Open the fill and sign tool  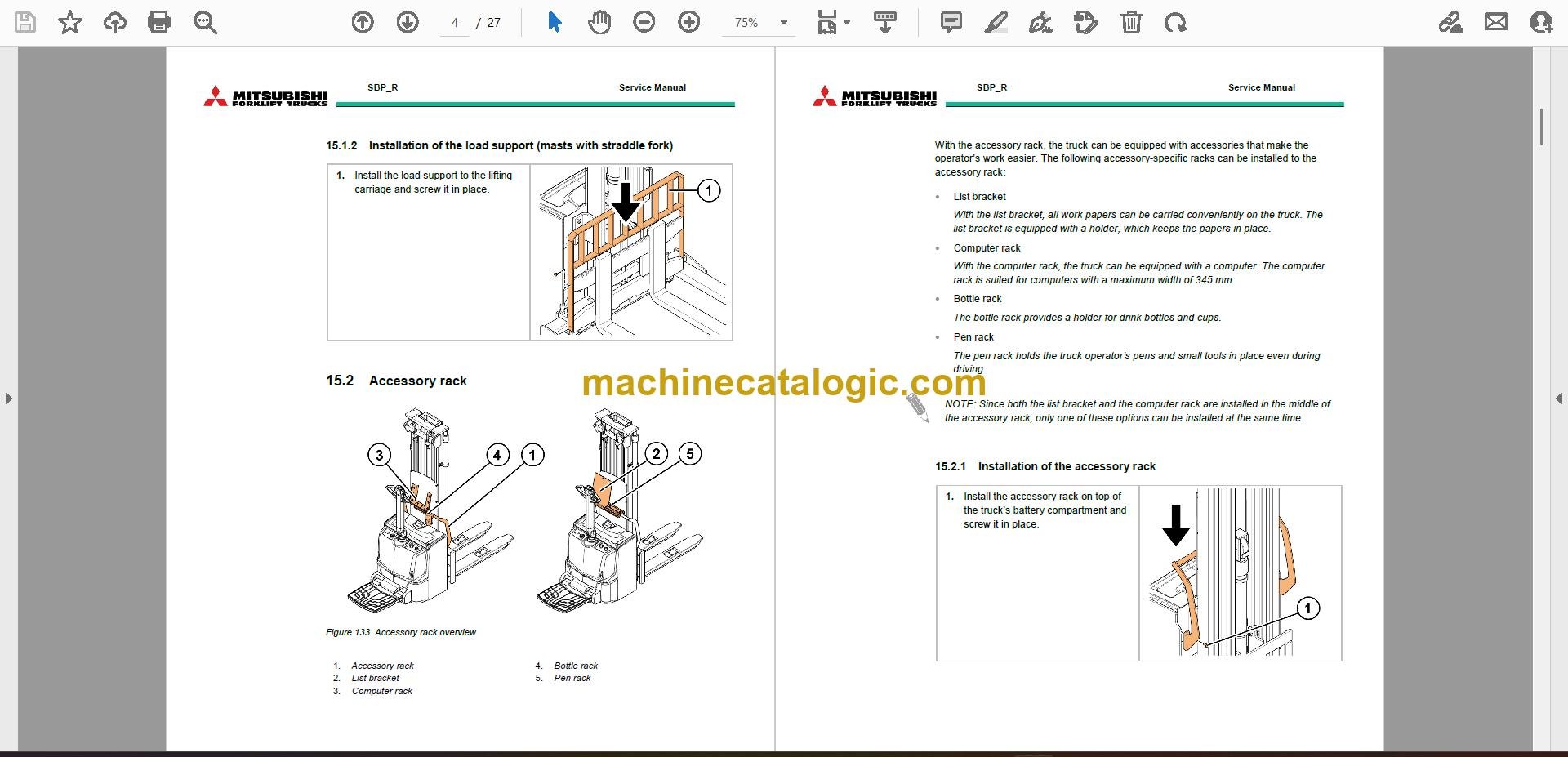click(1450, 22)
